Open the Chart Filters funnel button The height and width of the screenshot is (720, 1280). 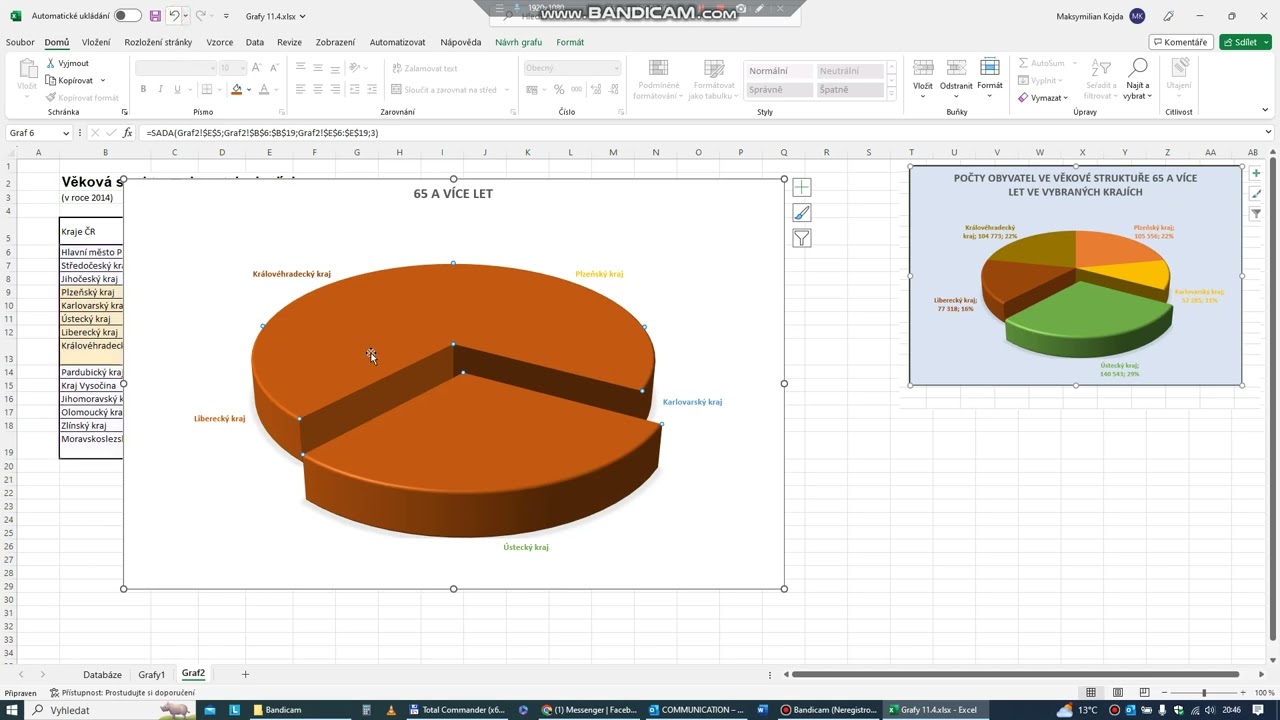(x=801, y=238)
